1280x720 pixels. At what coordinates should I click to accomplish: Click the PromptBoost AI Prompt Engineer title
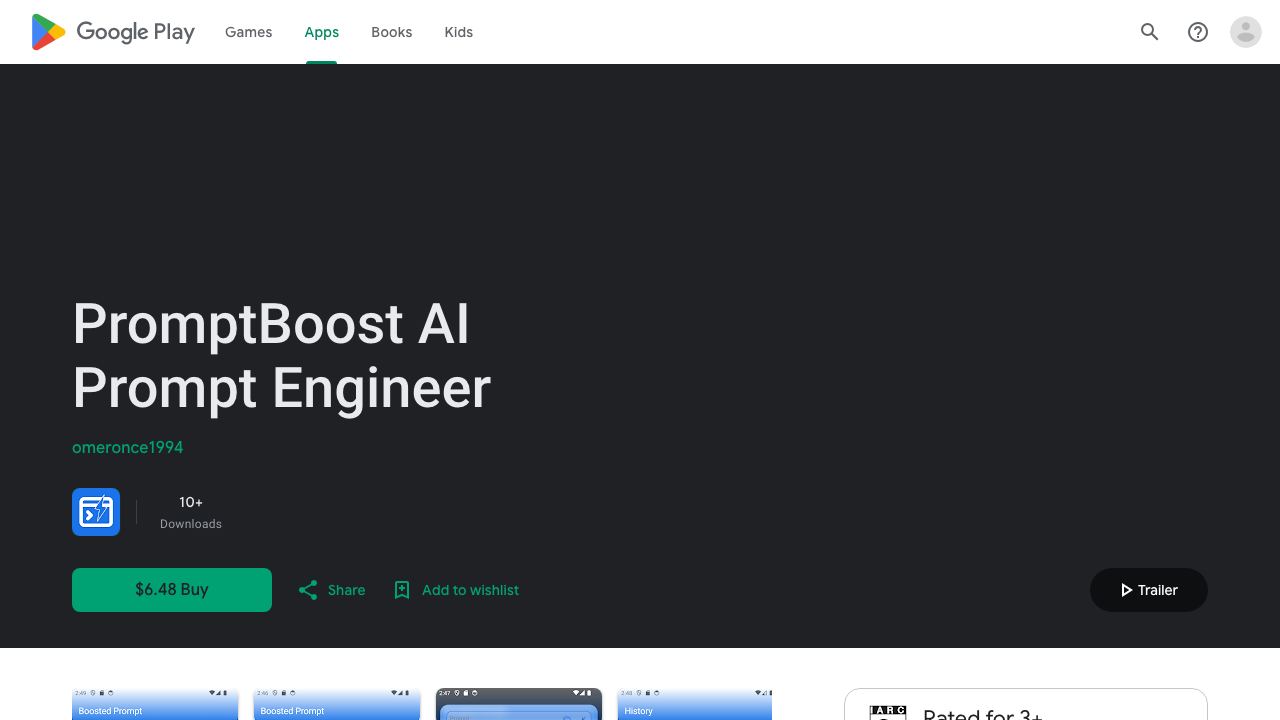(x=281, y=356)
